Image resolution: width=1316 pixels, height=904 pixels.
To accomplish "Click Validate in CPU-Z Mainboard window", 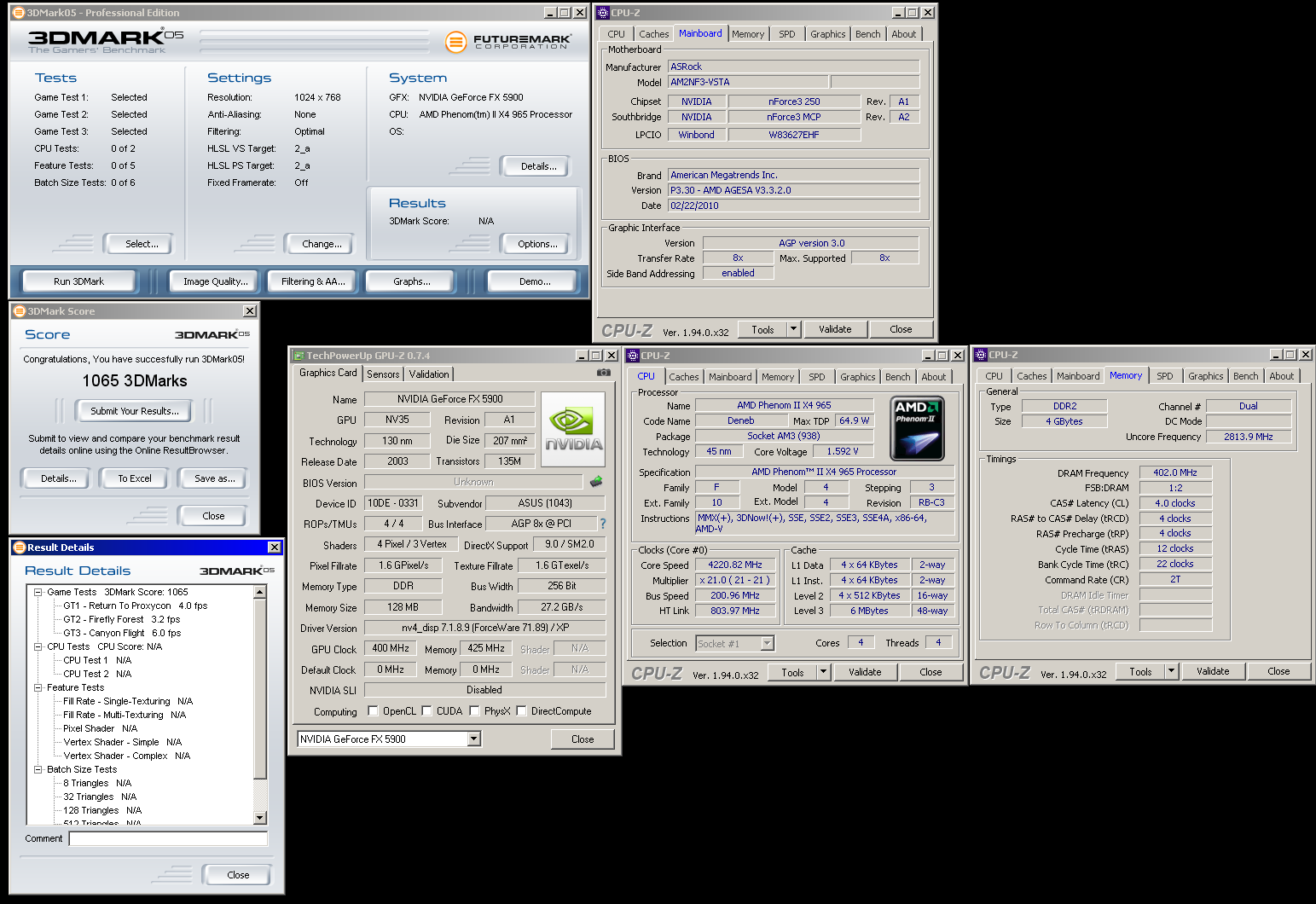I will tap(835, 329).
